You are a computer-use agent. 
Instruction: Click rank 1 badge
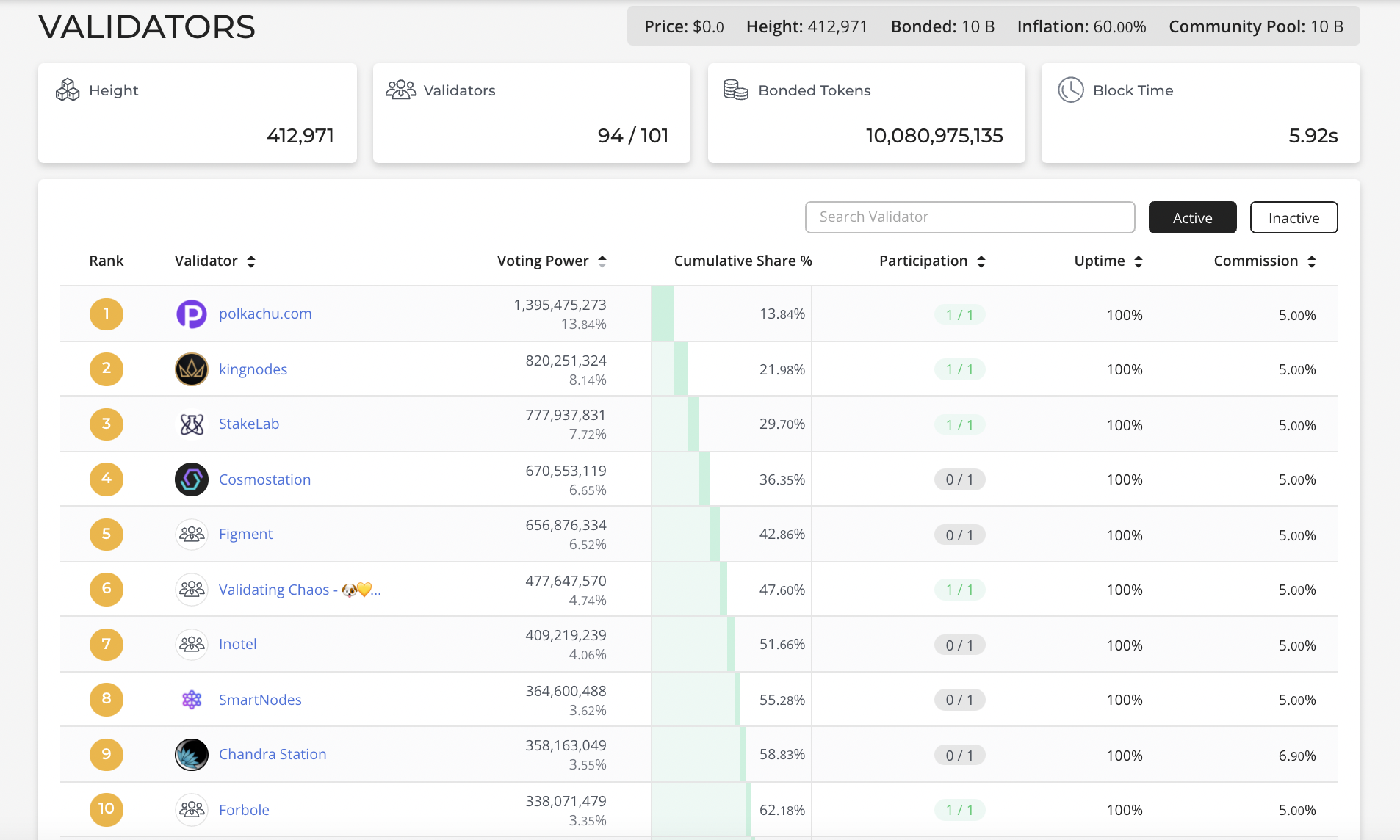[x=107, y=314]
